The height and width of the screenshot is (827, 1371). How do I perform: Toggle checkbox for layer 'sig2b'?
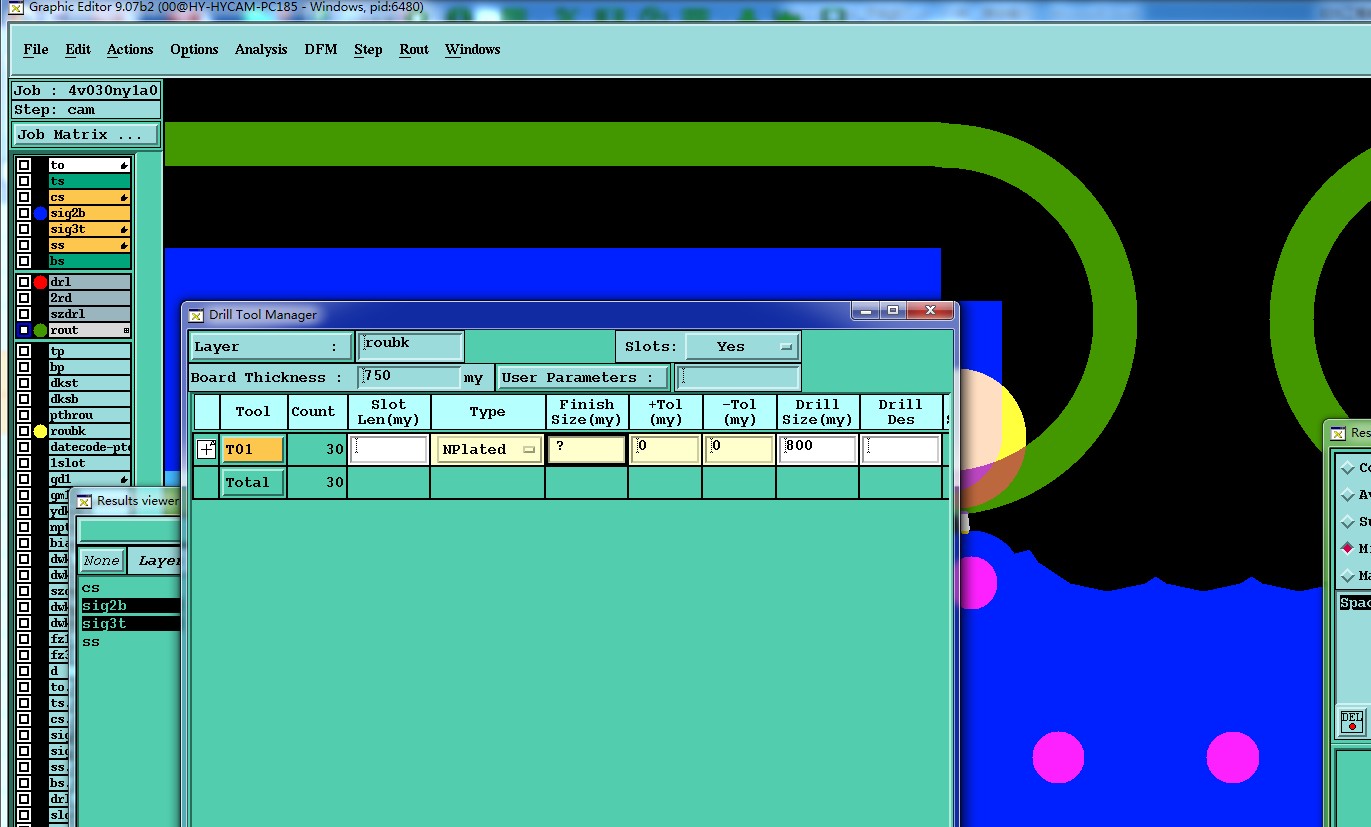pos(24,213)
